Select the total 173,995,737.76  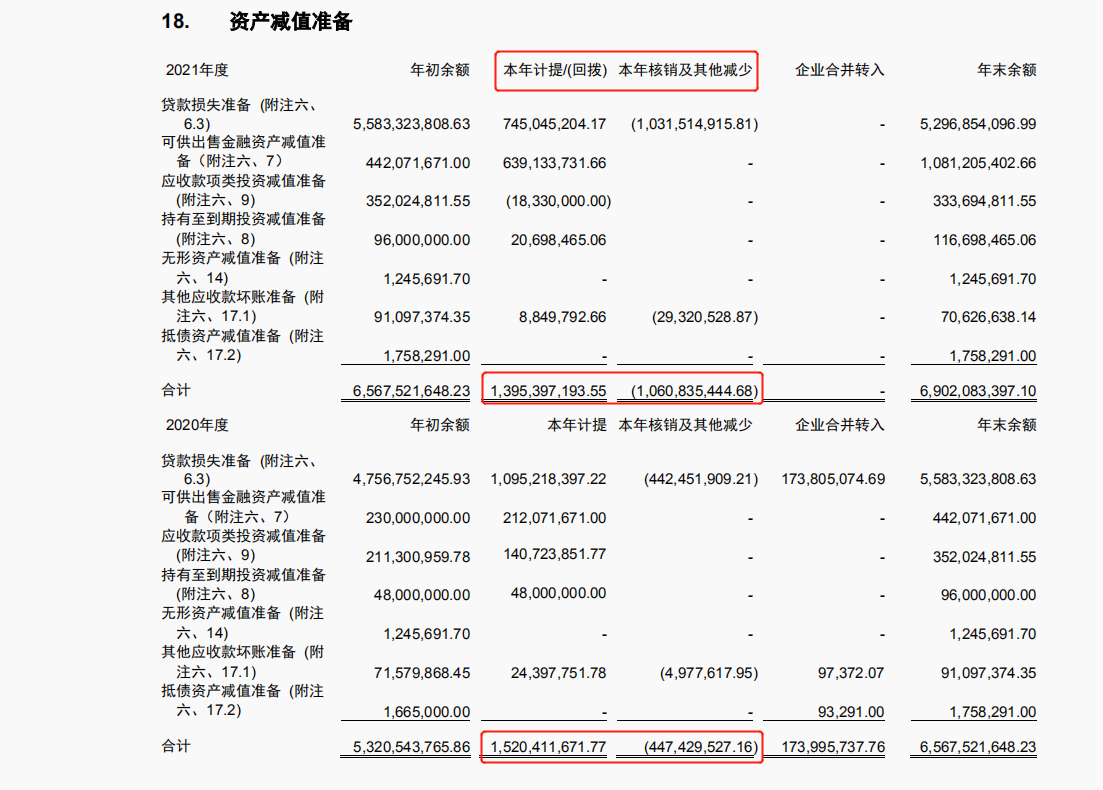coord(833,747)
